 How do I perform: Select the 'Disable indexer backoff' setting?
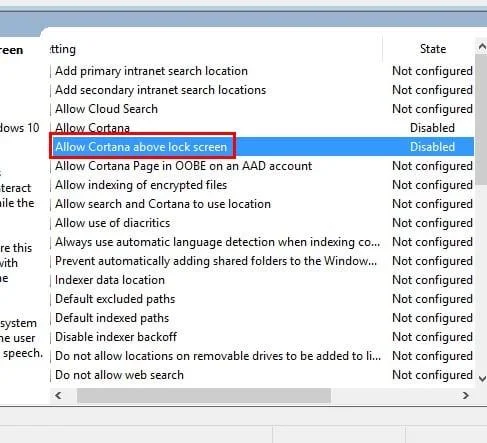tap(116, 337)
